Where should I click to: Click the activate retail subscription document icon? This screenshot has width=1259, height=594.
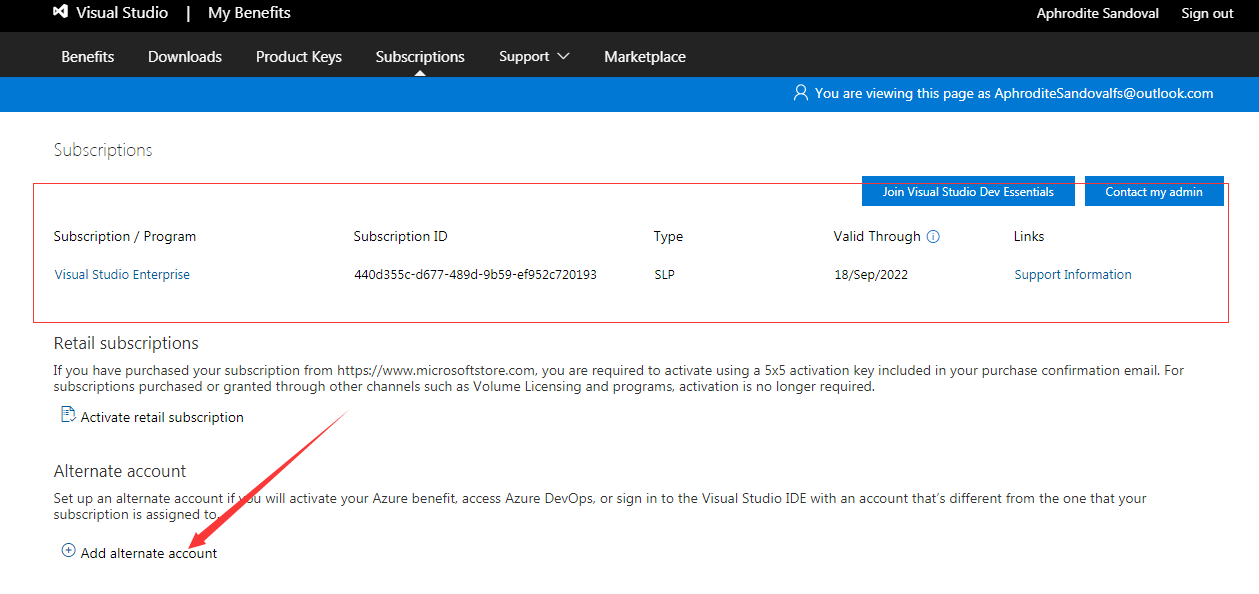pyautogui.click(x=68, y=415)
